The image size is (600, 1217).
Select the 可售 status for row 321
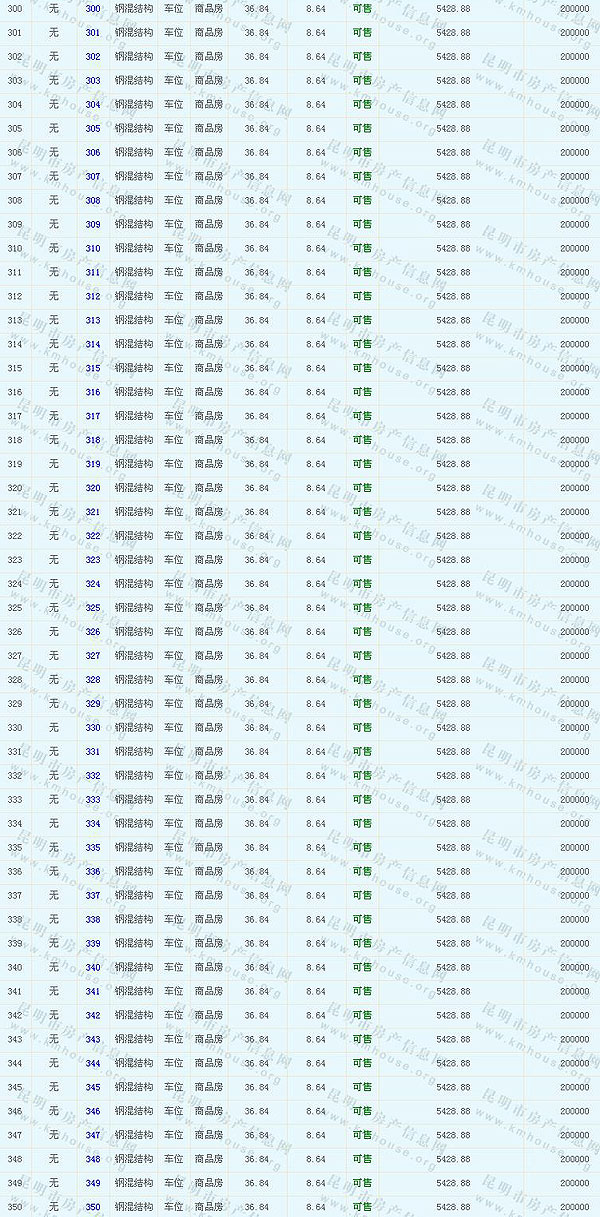tap(362, 512)
